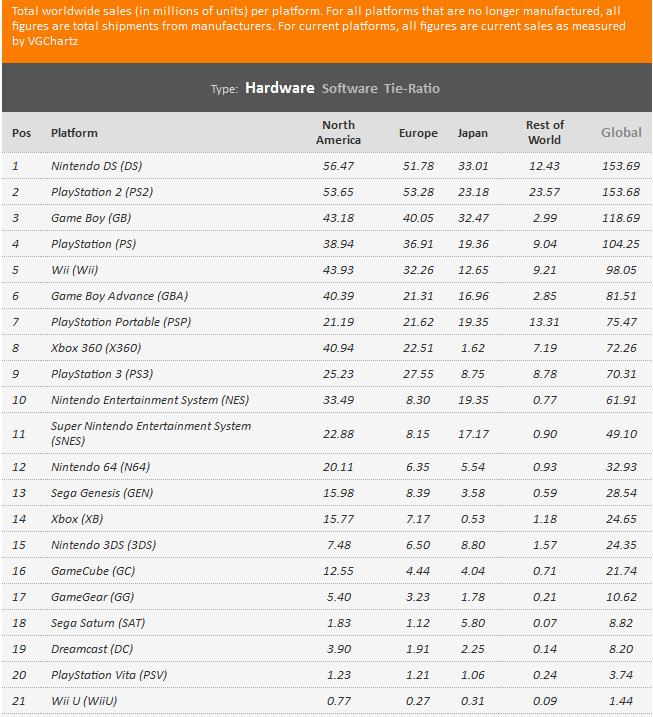This screenshot has width=653, height=717.
Task: Select PlayStation 3 Europe value 27.55
Action: click(x=418, y=375)
